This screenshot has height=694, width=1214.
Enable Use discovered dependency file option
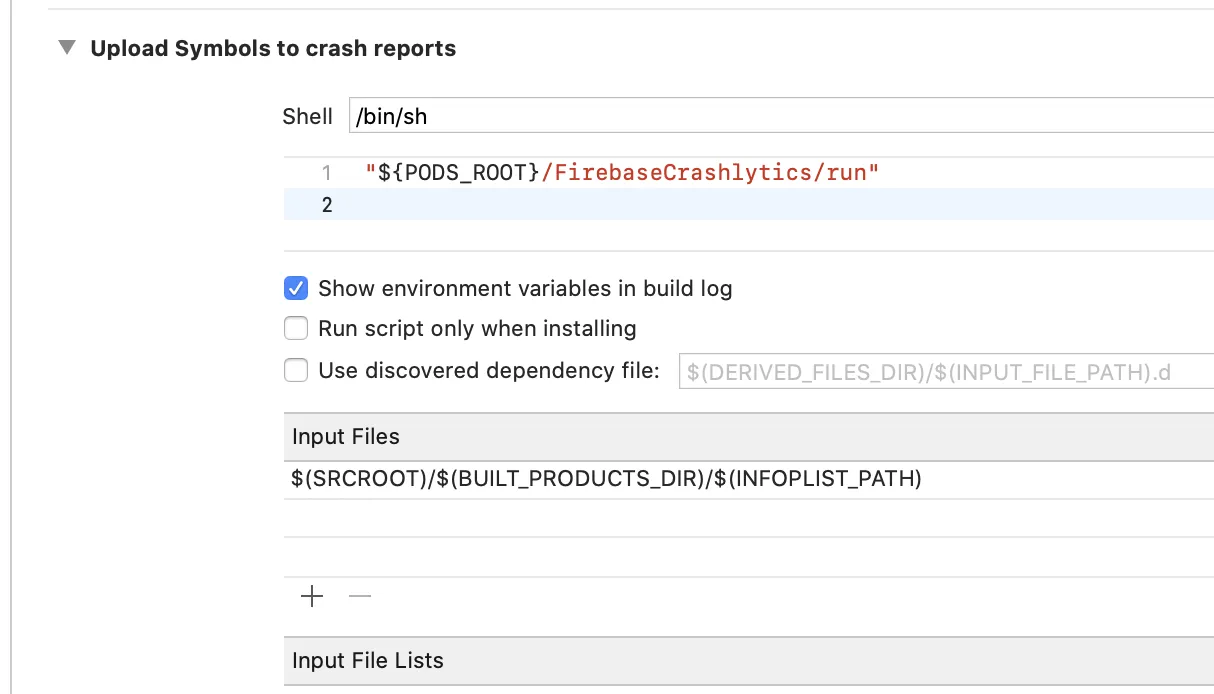pyautogui.click(x=296, y=371)
